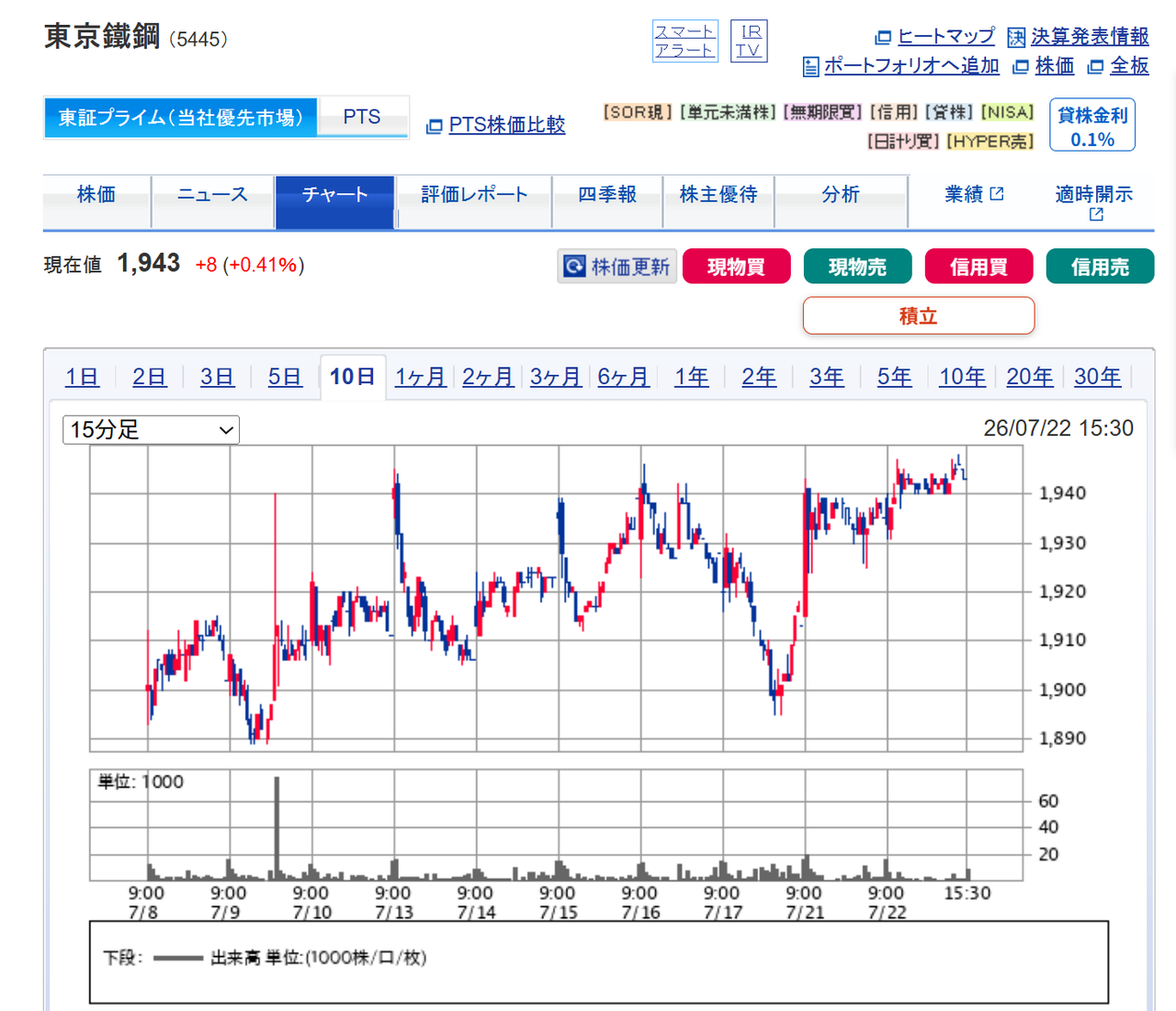Open the 評価レポート tab
This screenshot has height=1011, width=1176.
(x=474, y=201)
